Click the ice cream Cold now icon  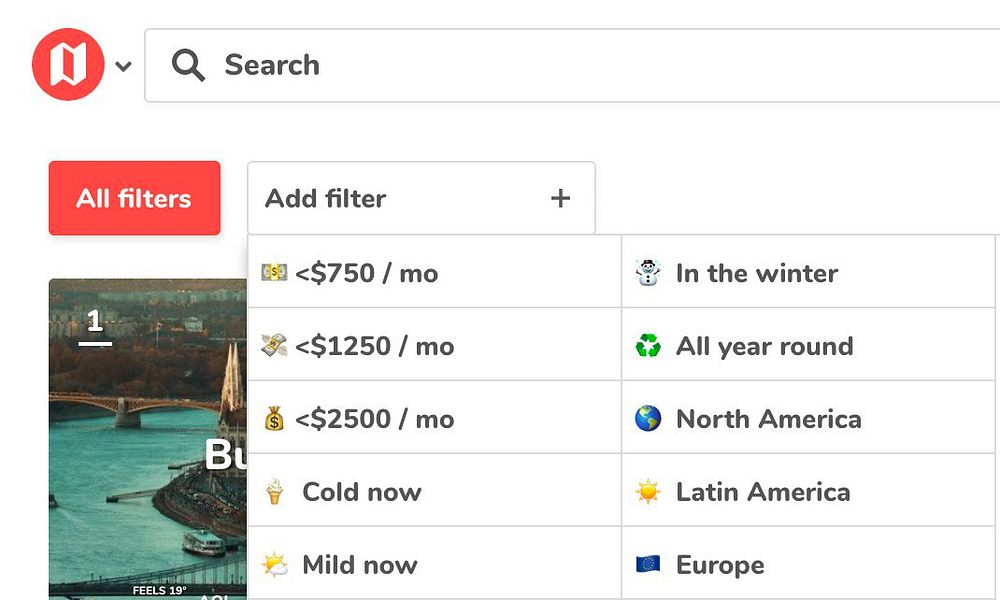(x=274, y=492)
